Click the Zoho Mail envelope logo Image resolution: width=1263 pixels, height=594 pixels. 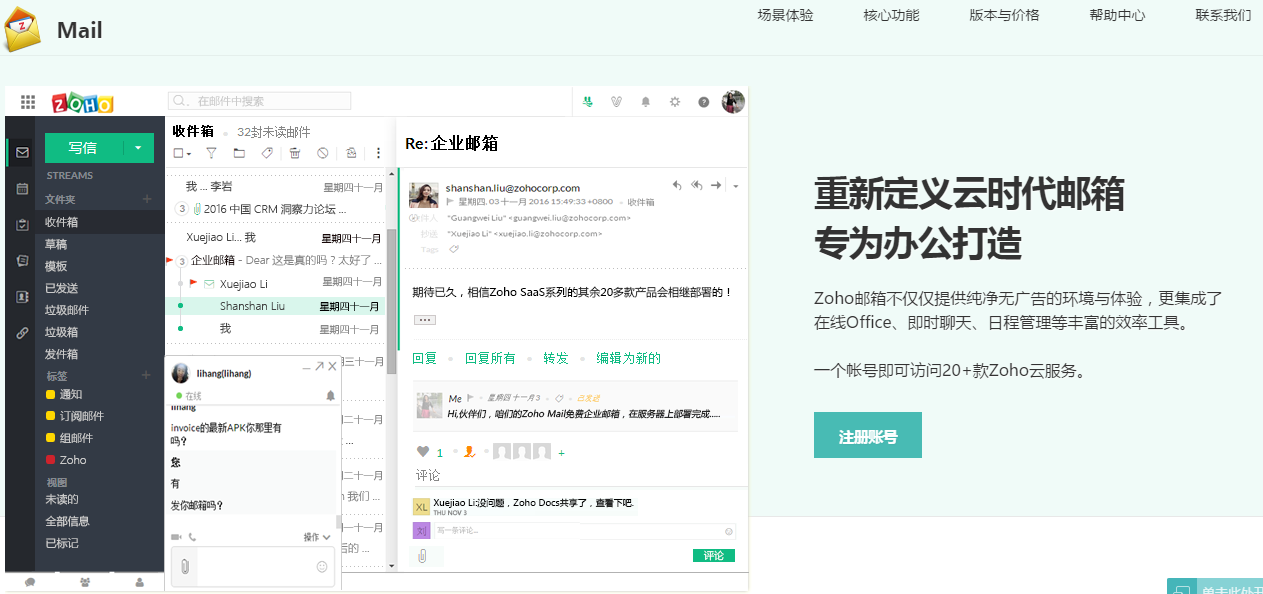[x=22, y=28]
